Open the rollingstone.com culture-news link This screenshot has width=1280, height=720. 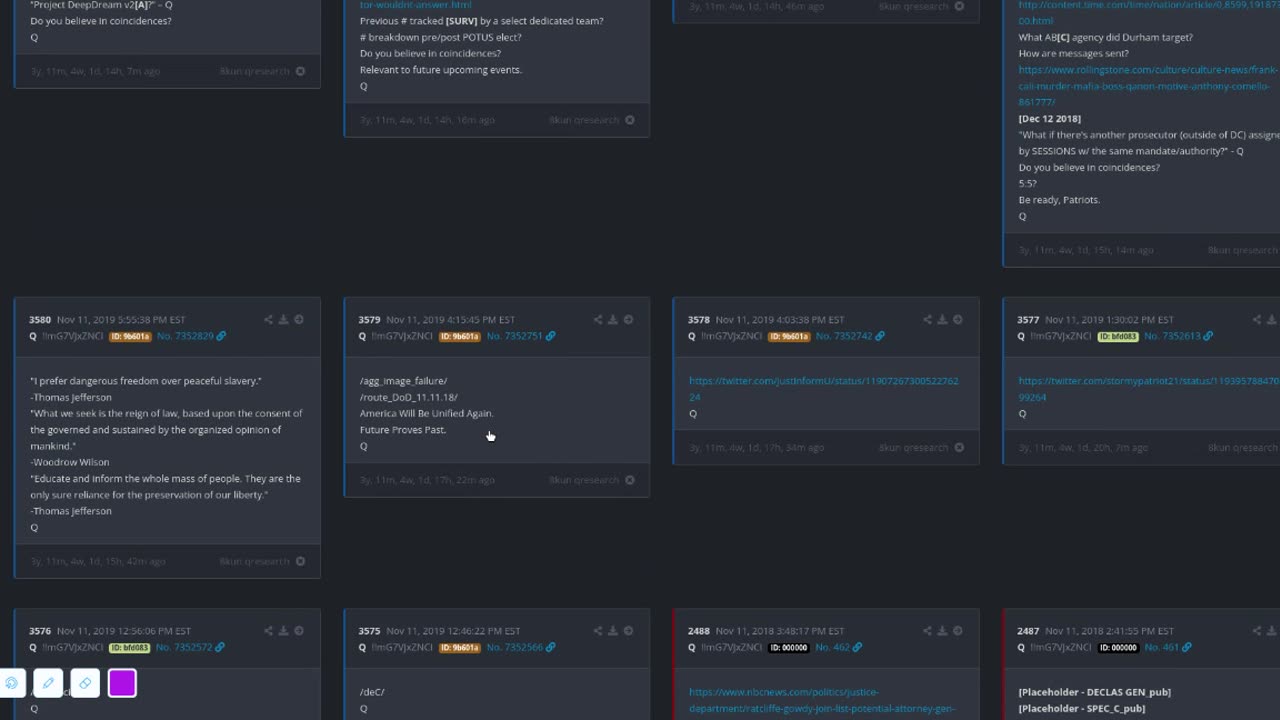pos(1148,86)
